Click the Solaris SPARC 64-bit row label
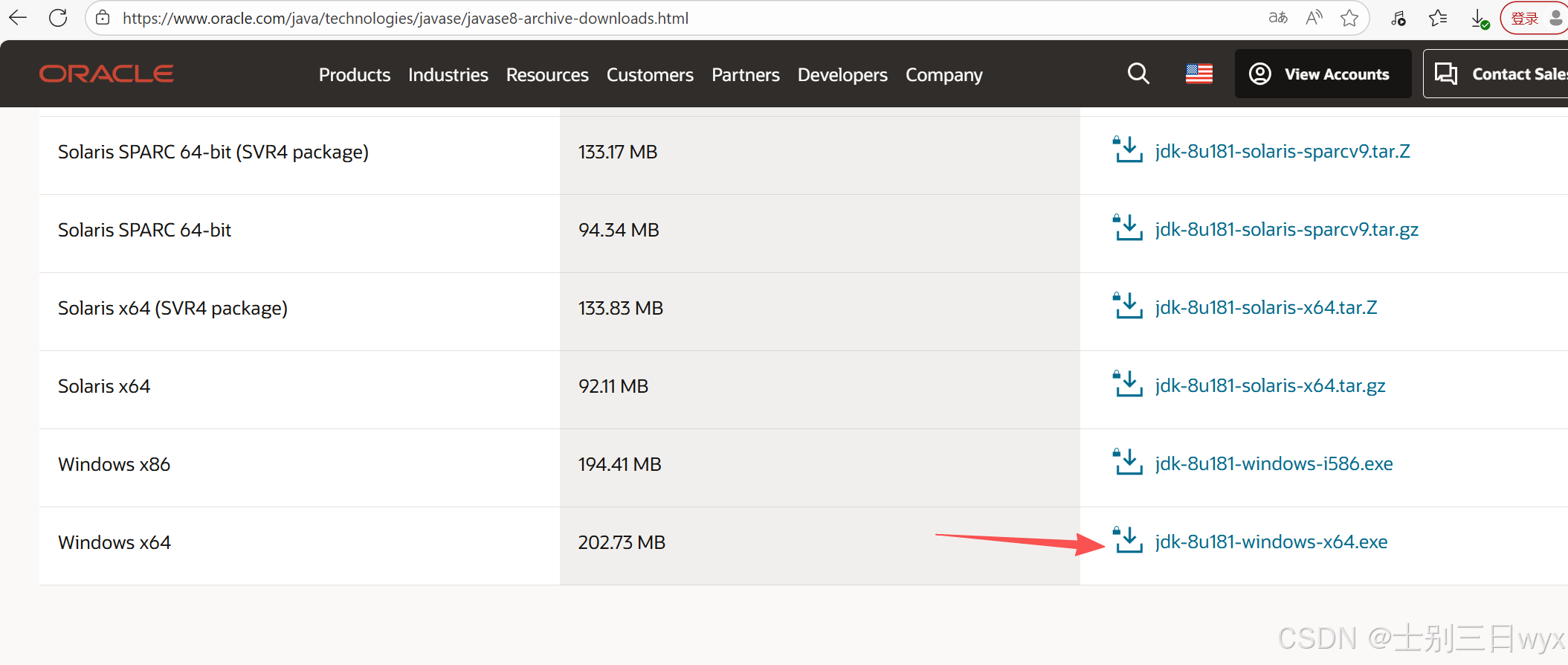This screenshot has height=665, width=1568. pyautogui.click(x=145, y=230)
